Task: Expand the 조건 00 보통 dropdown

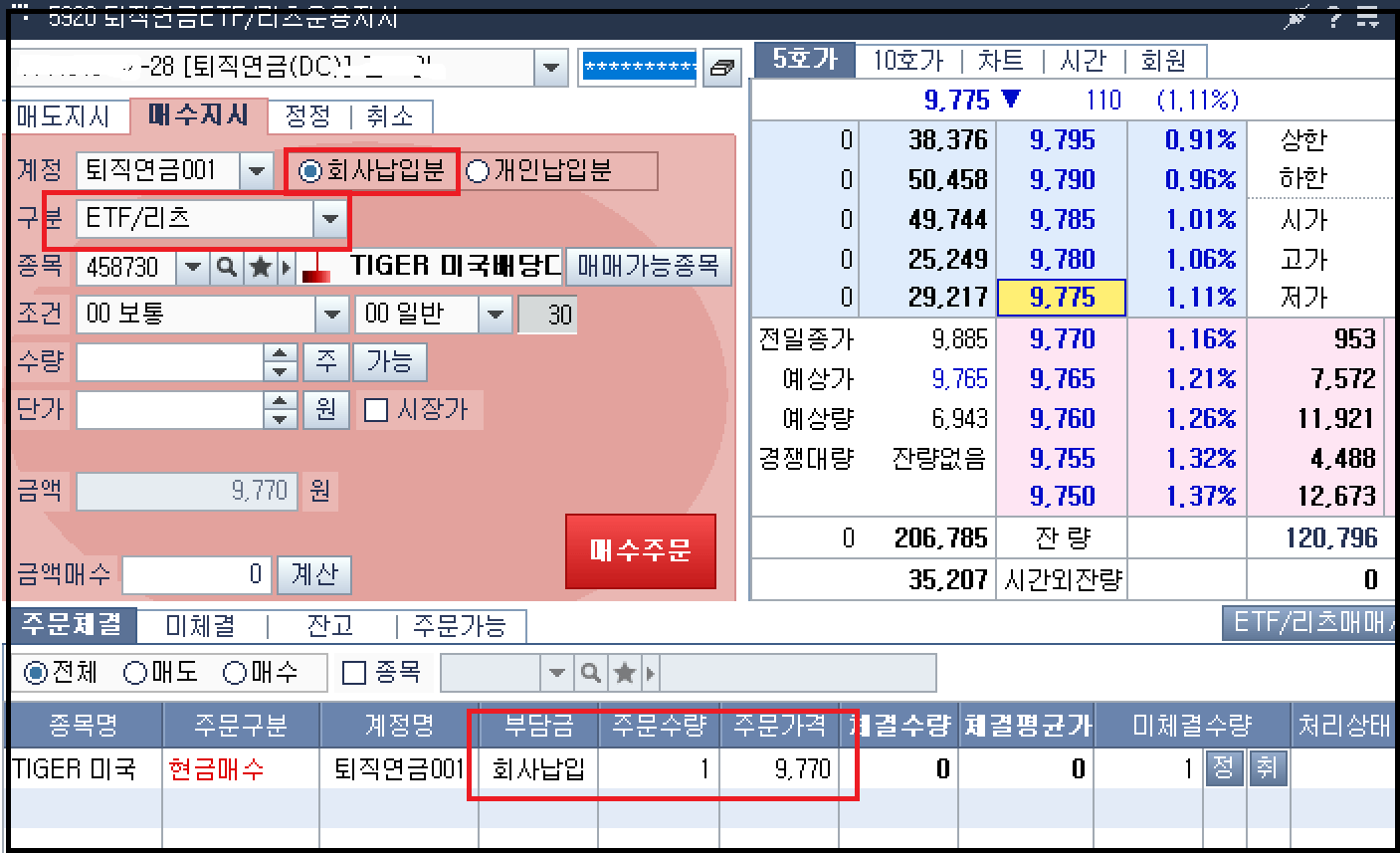Action: [330, 314]
